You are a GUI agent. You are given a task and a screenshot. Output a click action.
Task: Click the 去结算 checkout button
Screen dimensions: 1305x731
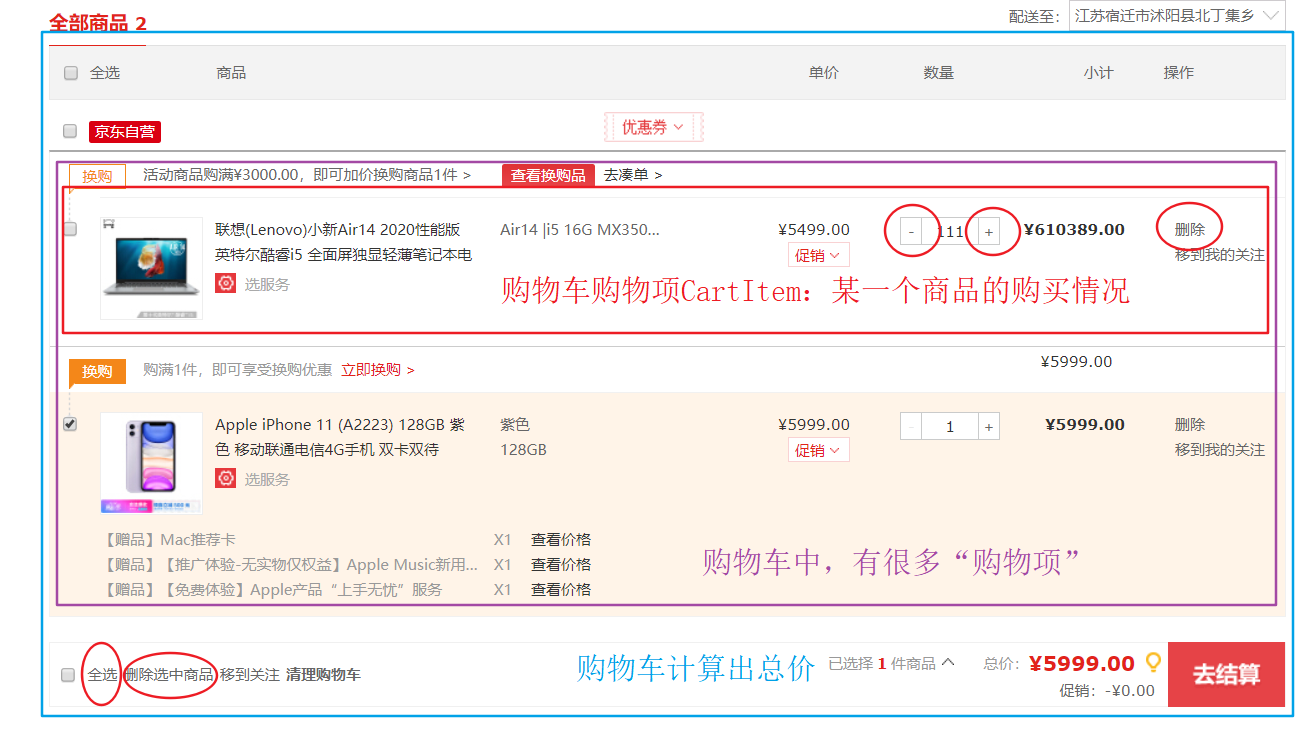1226,674
